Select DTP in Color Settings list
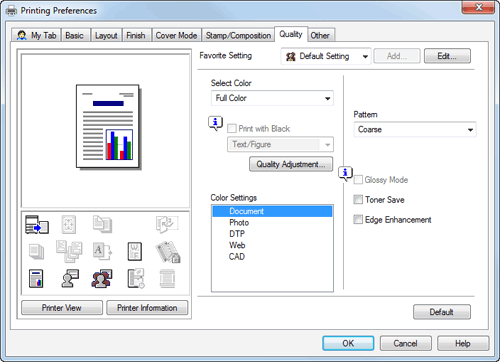 pos(272,234)
